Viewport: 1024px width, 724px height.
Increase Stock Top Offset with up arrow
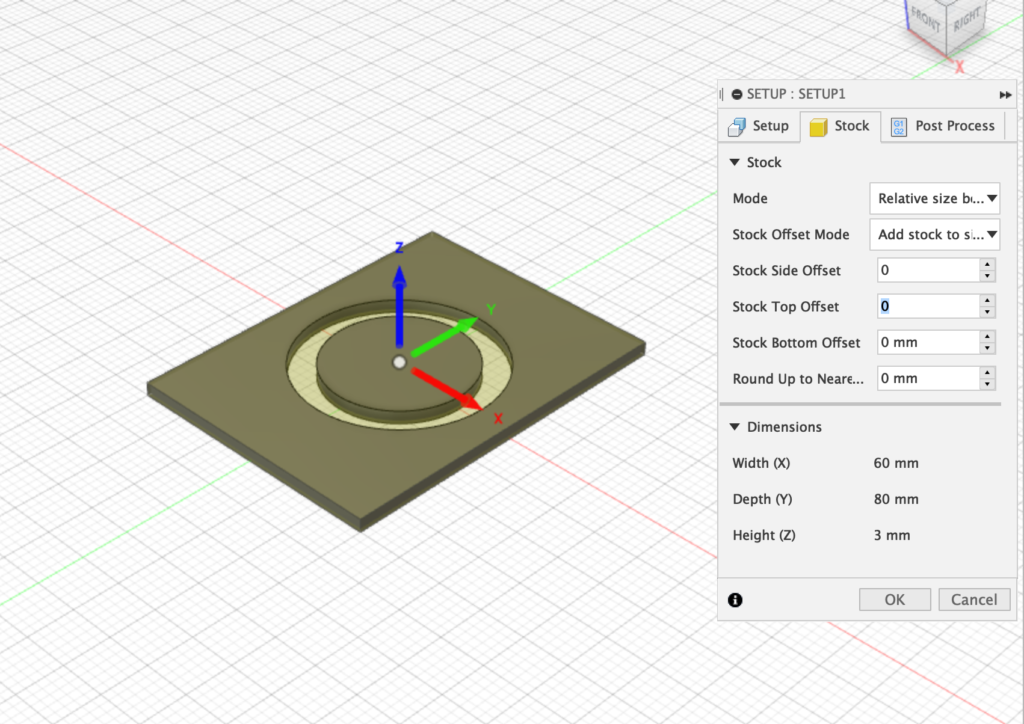click(x=987, y=300)
